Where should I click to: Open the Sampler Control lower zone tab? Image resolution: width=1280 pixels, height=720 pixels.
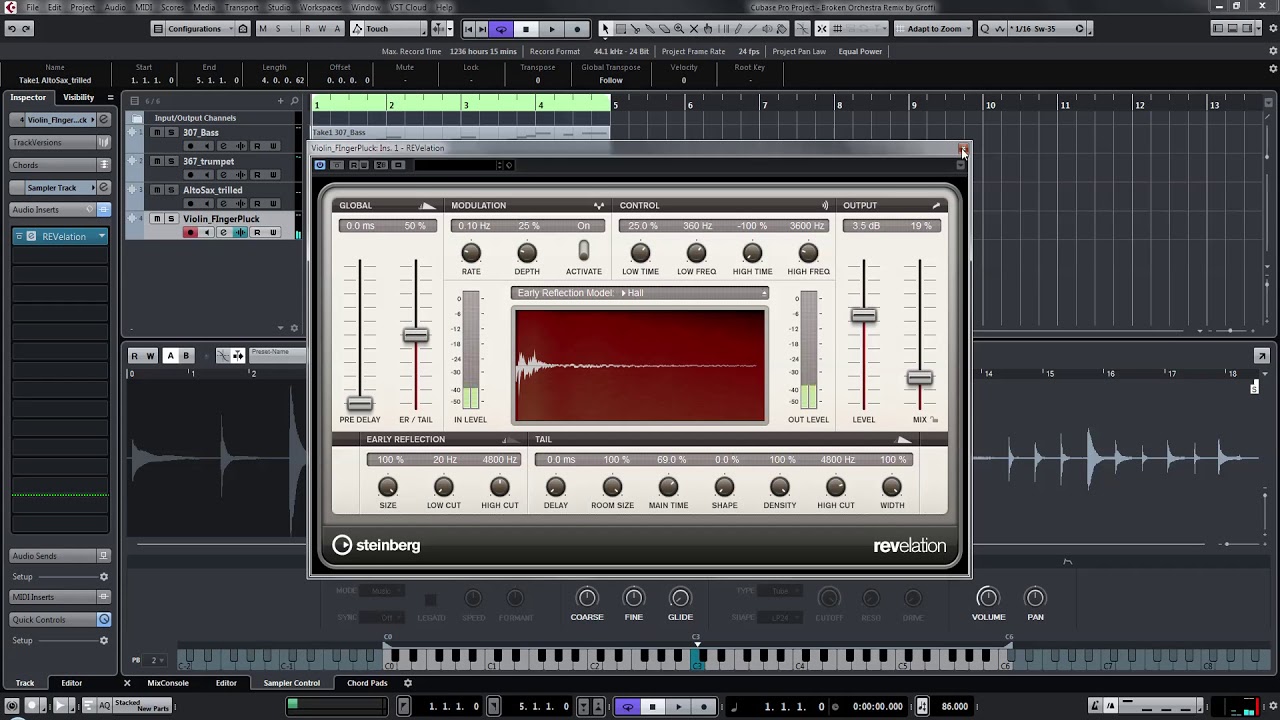[292, 683]
